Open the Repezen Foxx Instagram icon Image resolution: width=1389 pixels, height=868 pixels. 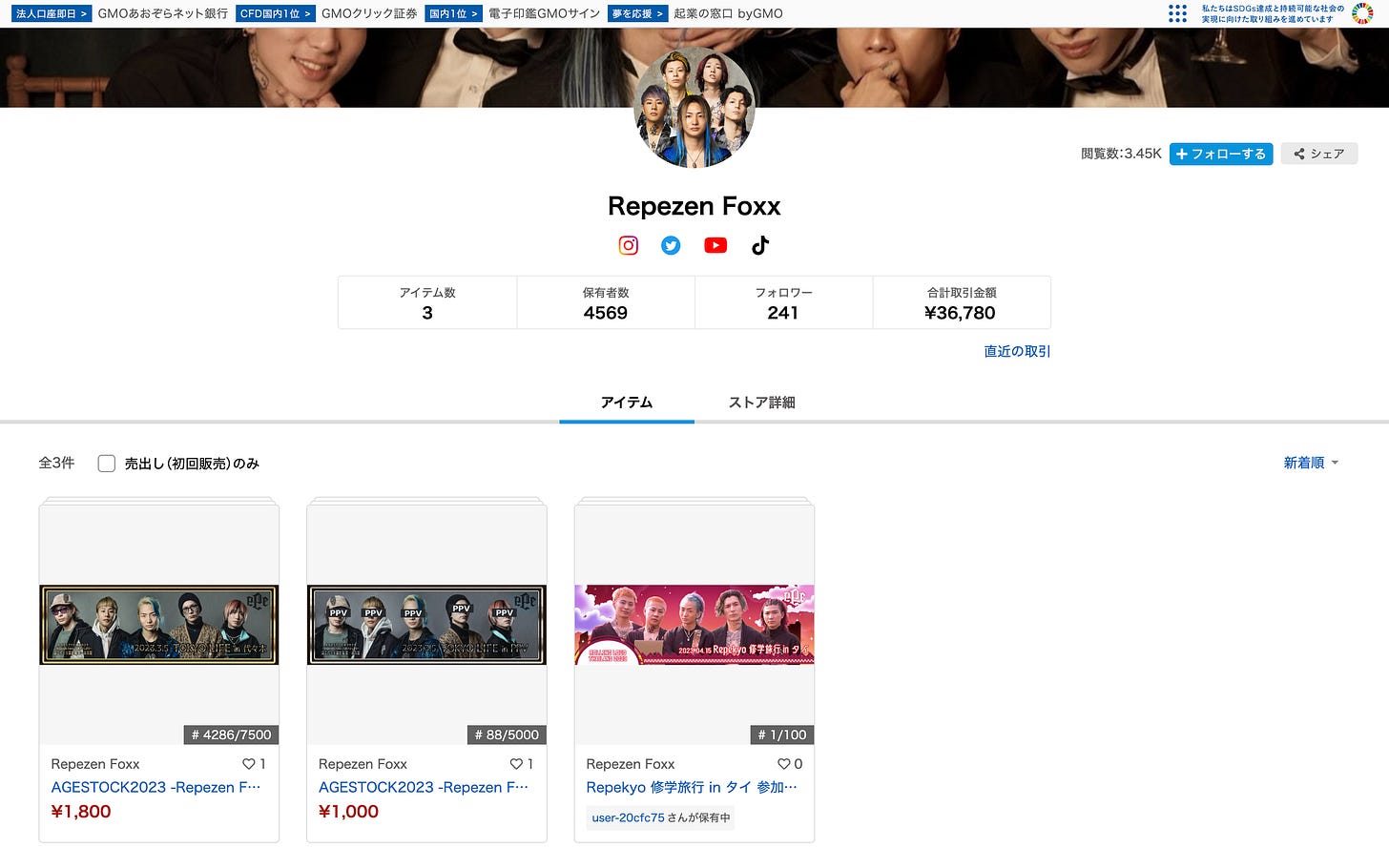(629, 245)
